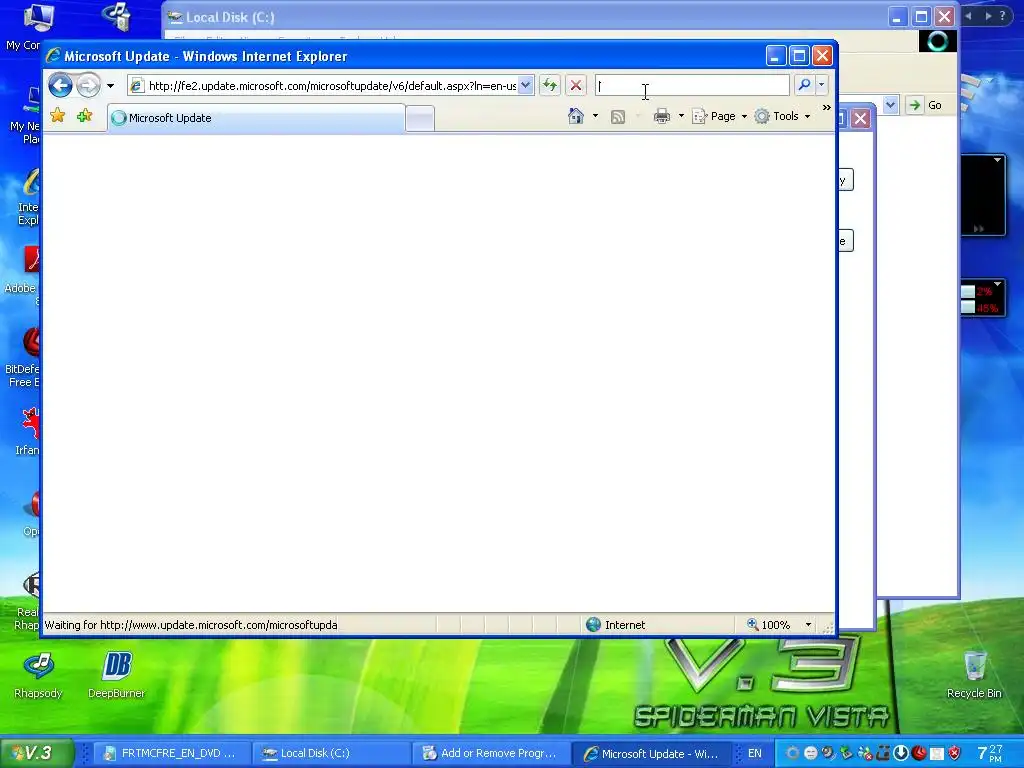This screenshot has height=768, width=1024.
Task: Expand the address bar URL history dropdown
Action: tap(526, 86)
